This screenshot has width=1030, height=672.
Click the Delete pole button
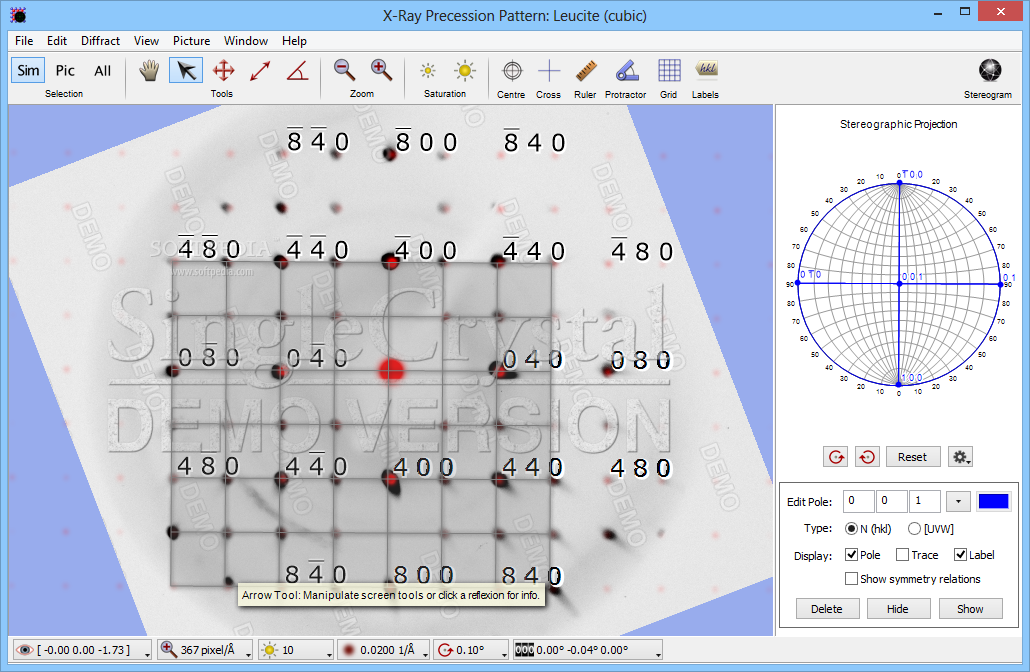826,609
